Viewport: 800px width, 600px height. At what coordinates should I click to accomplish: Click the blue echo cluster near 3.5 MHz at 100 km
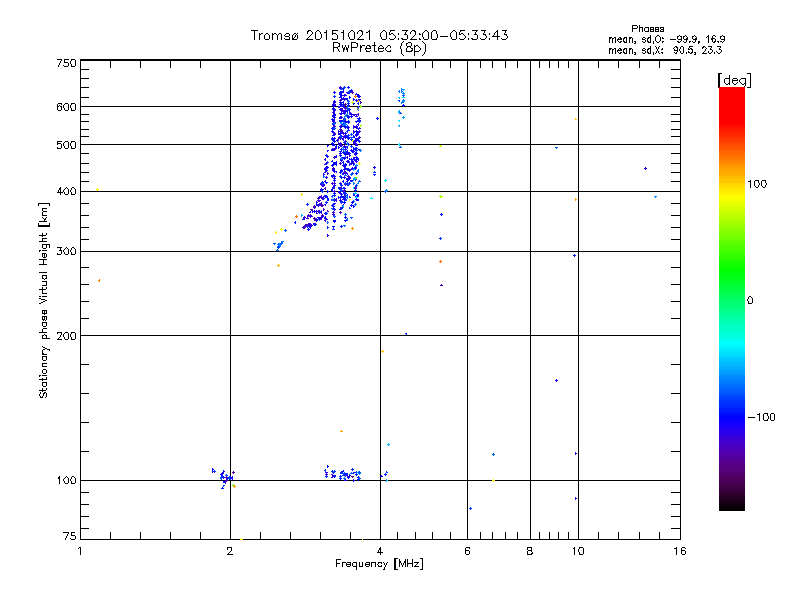(343, 474)
